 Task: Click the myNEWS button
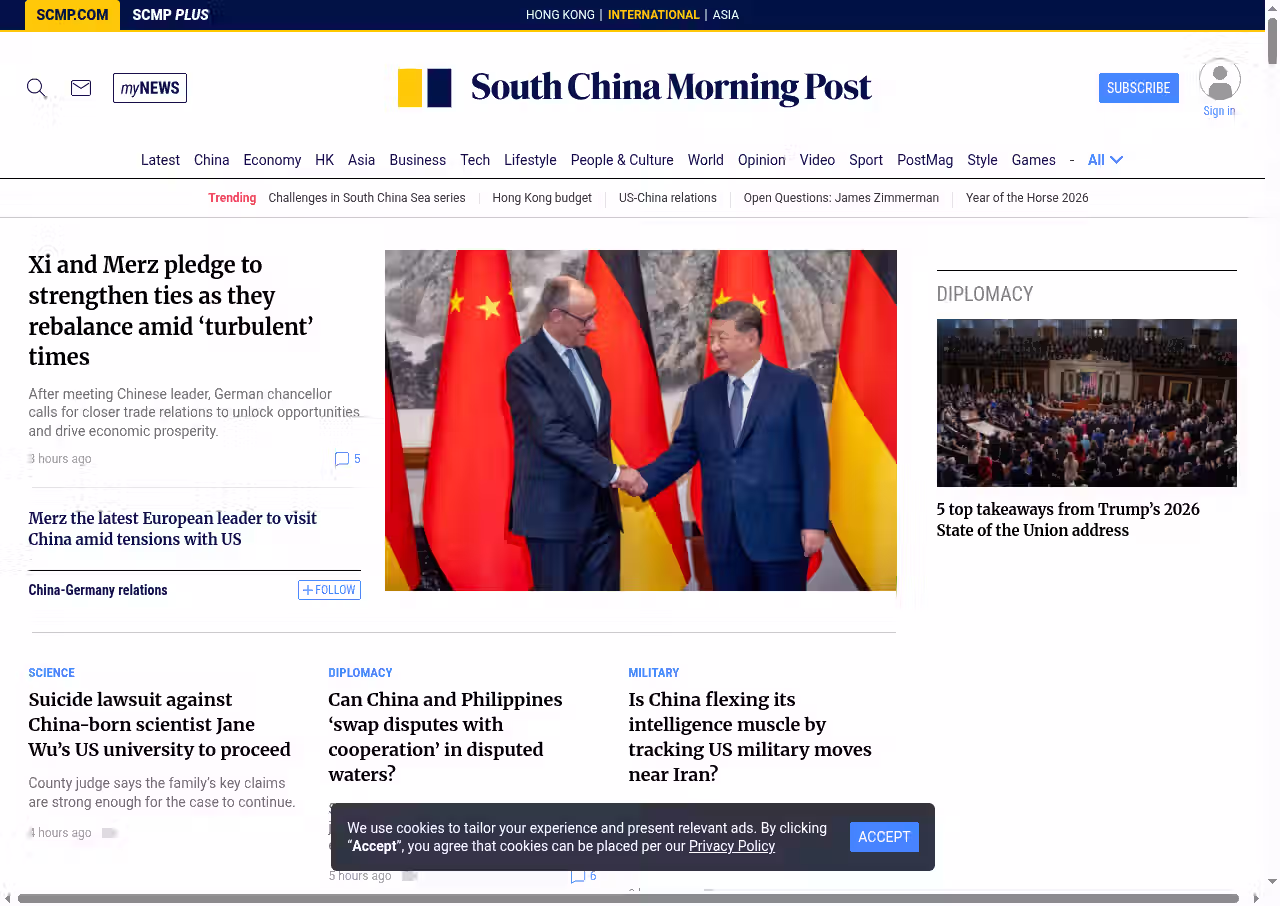click(150, 88)
